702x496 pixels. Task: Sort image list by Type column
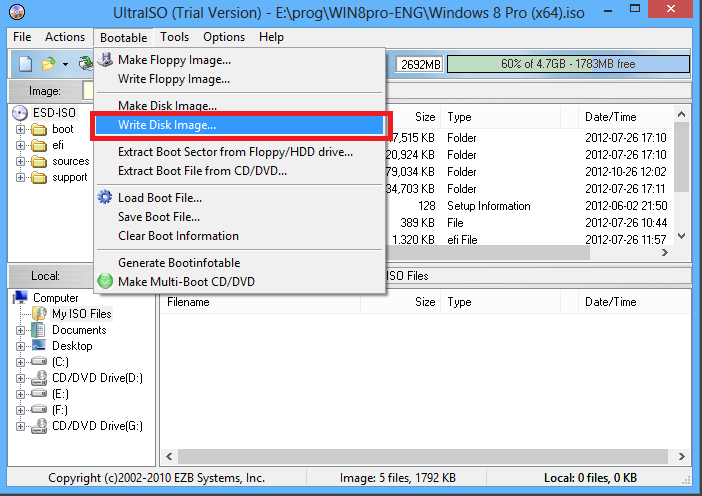[x=501, y=117]
